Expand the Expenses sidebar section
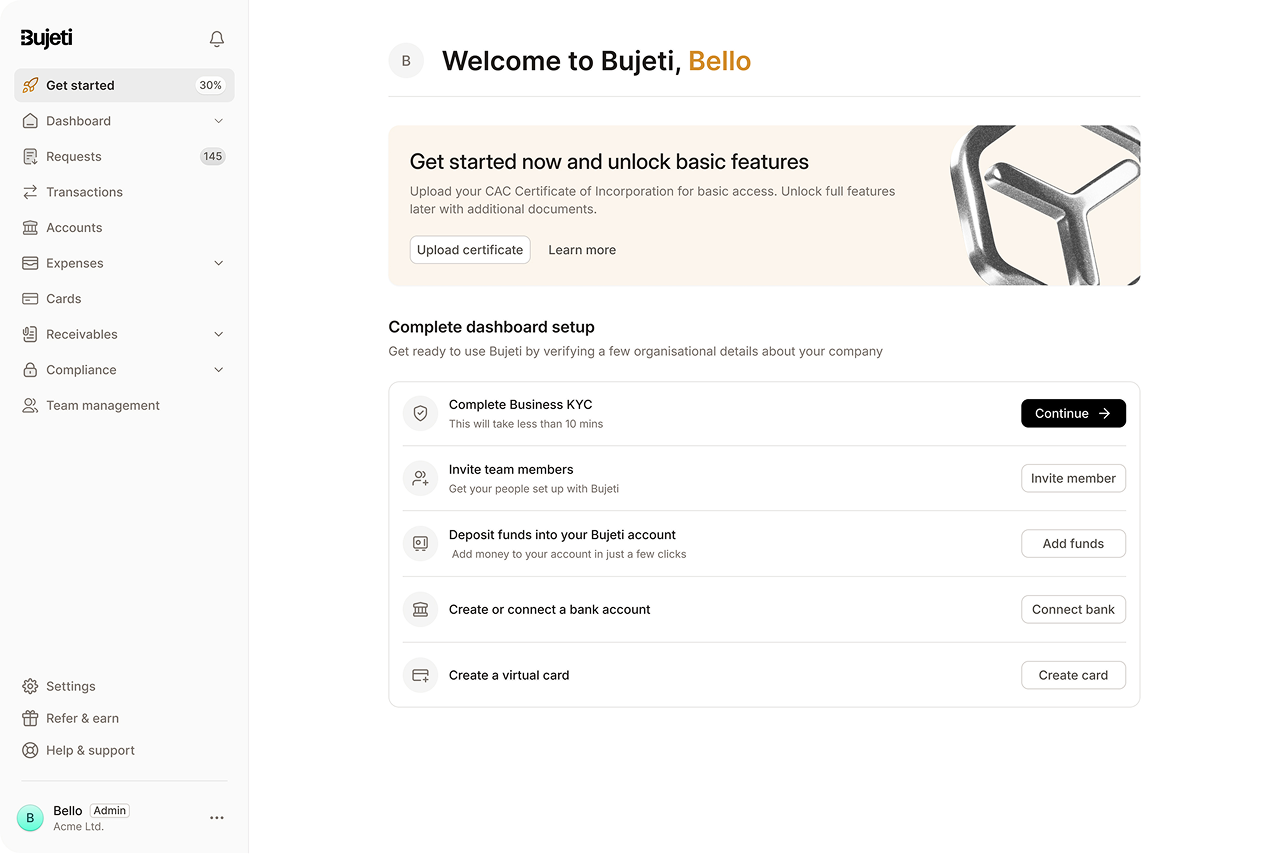Viewport: 1280px width, 854px height. (x=219, y=263)
